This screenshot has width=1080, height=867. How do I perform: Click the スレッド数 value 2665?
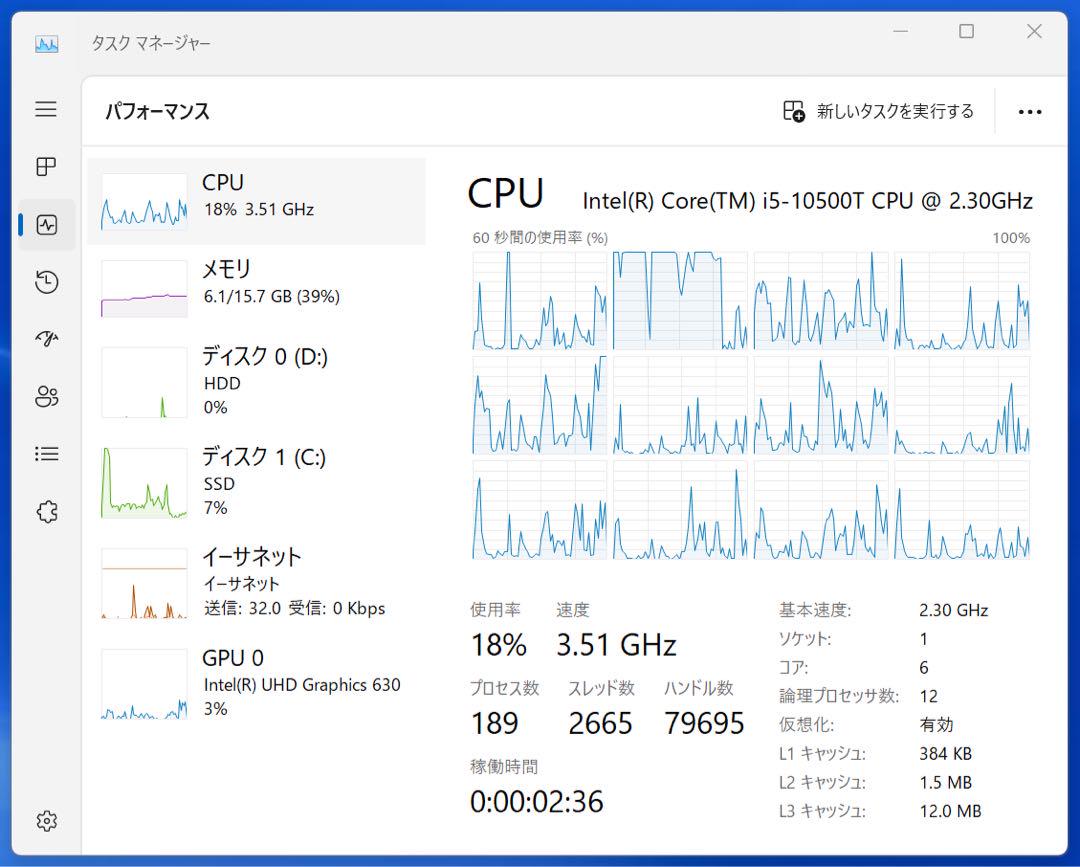[x=600, y=723]
